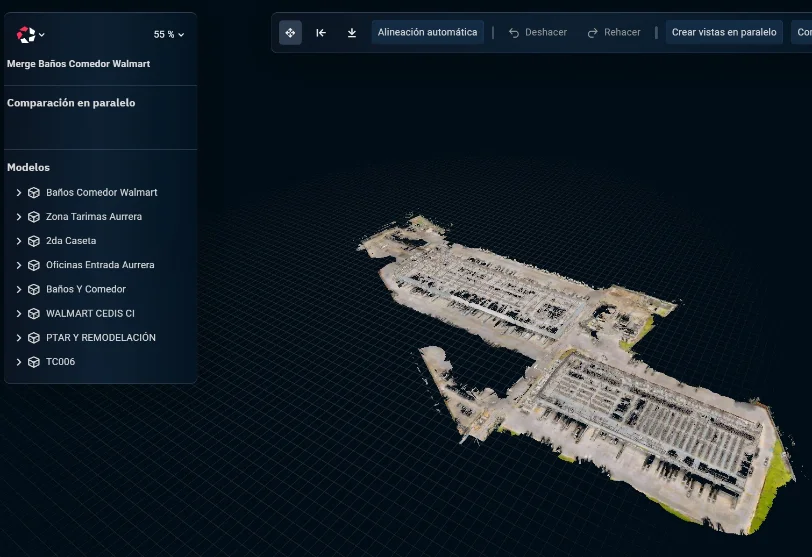
Task: Select Oficinas Entrada Aurrera model name
Action: click(100, 265)
